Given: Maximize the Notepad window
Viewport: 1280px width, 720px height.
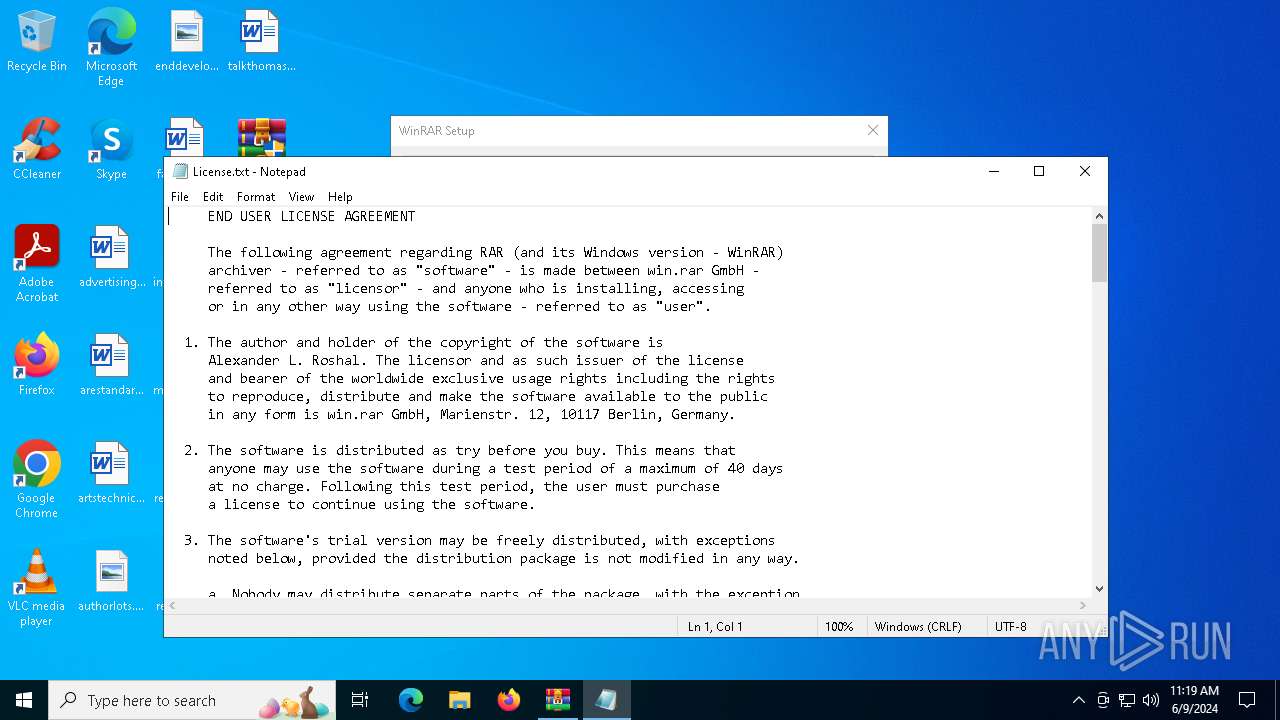Looking at the screenshot, I should click(x=1039, y=171).
